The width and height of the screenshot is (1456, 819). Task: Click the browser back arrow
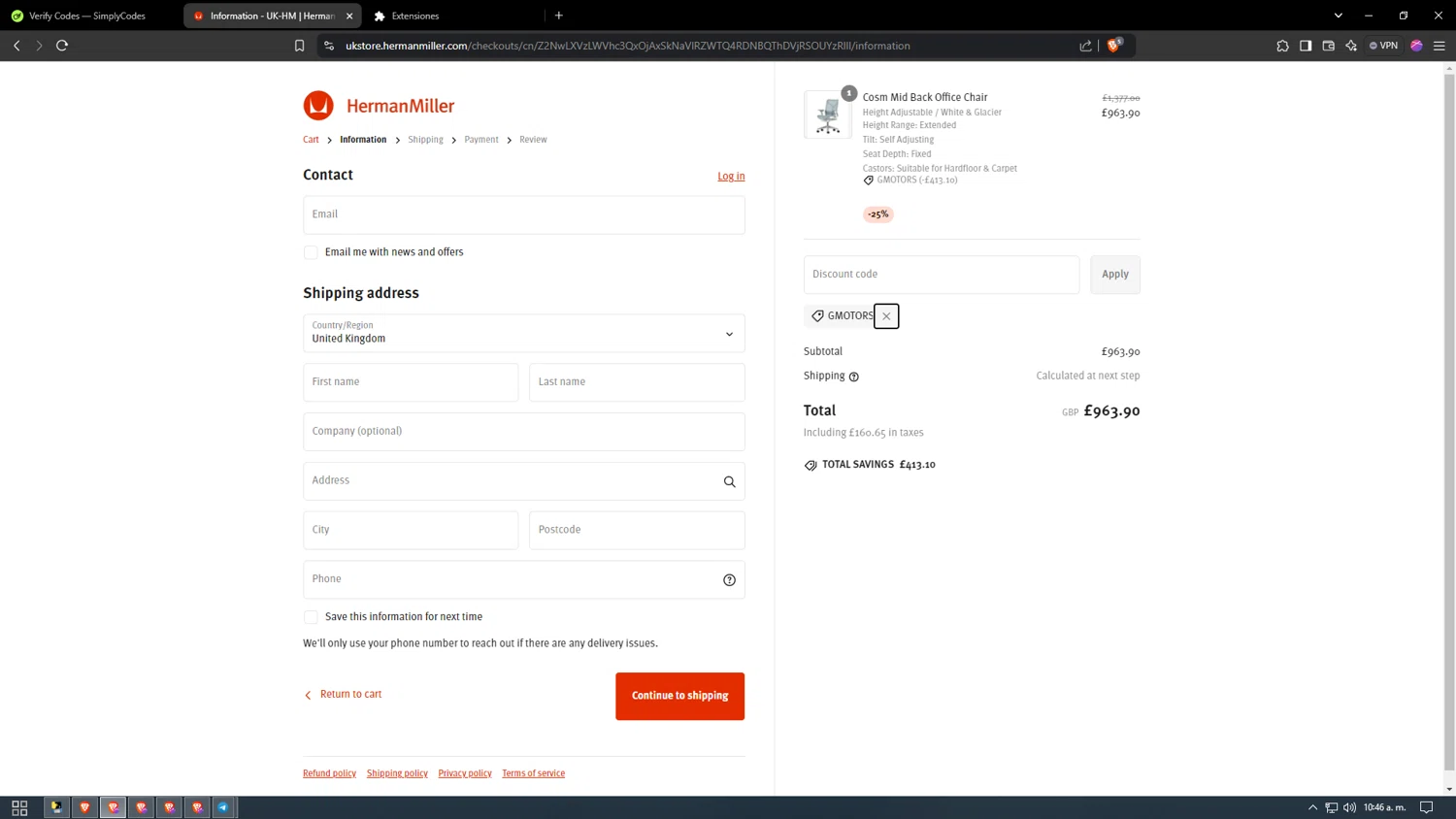click(17, 46)
